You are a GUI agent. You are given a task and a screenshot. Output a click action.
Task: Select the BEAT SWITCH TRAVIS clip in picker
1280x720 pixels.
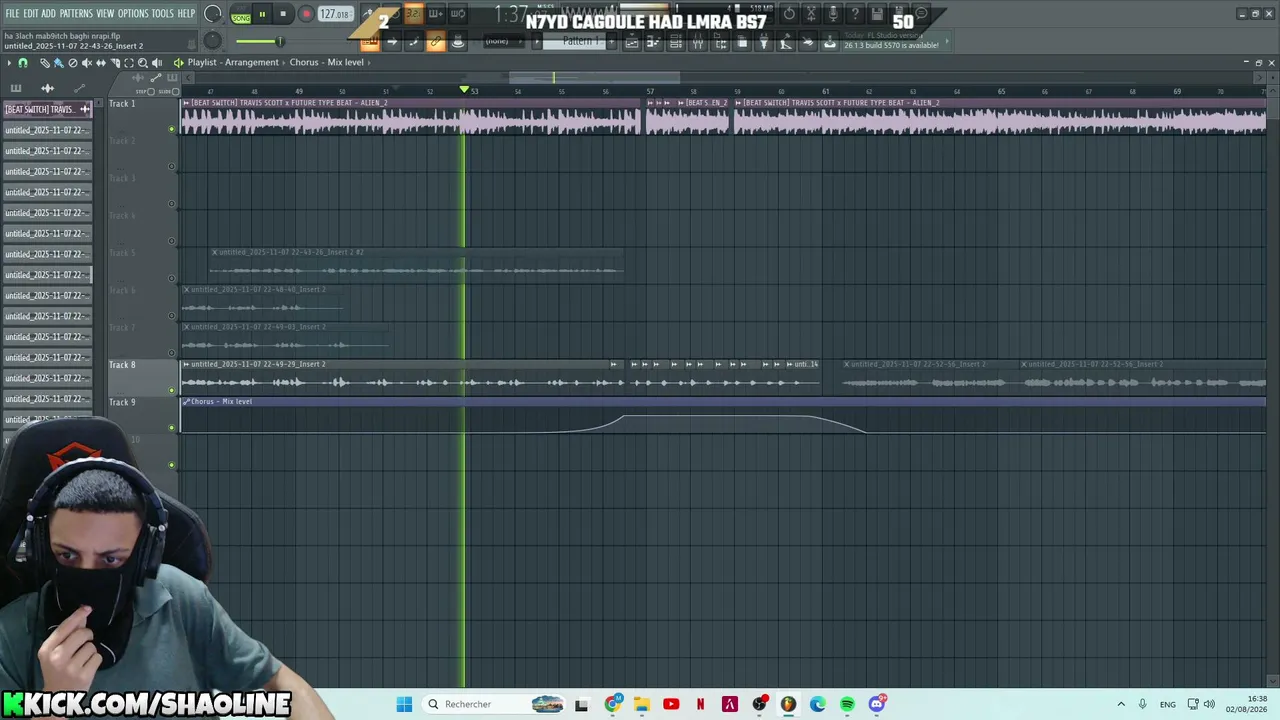pos(47,109)
